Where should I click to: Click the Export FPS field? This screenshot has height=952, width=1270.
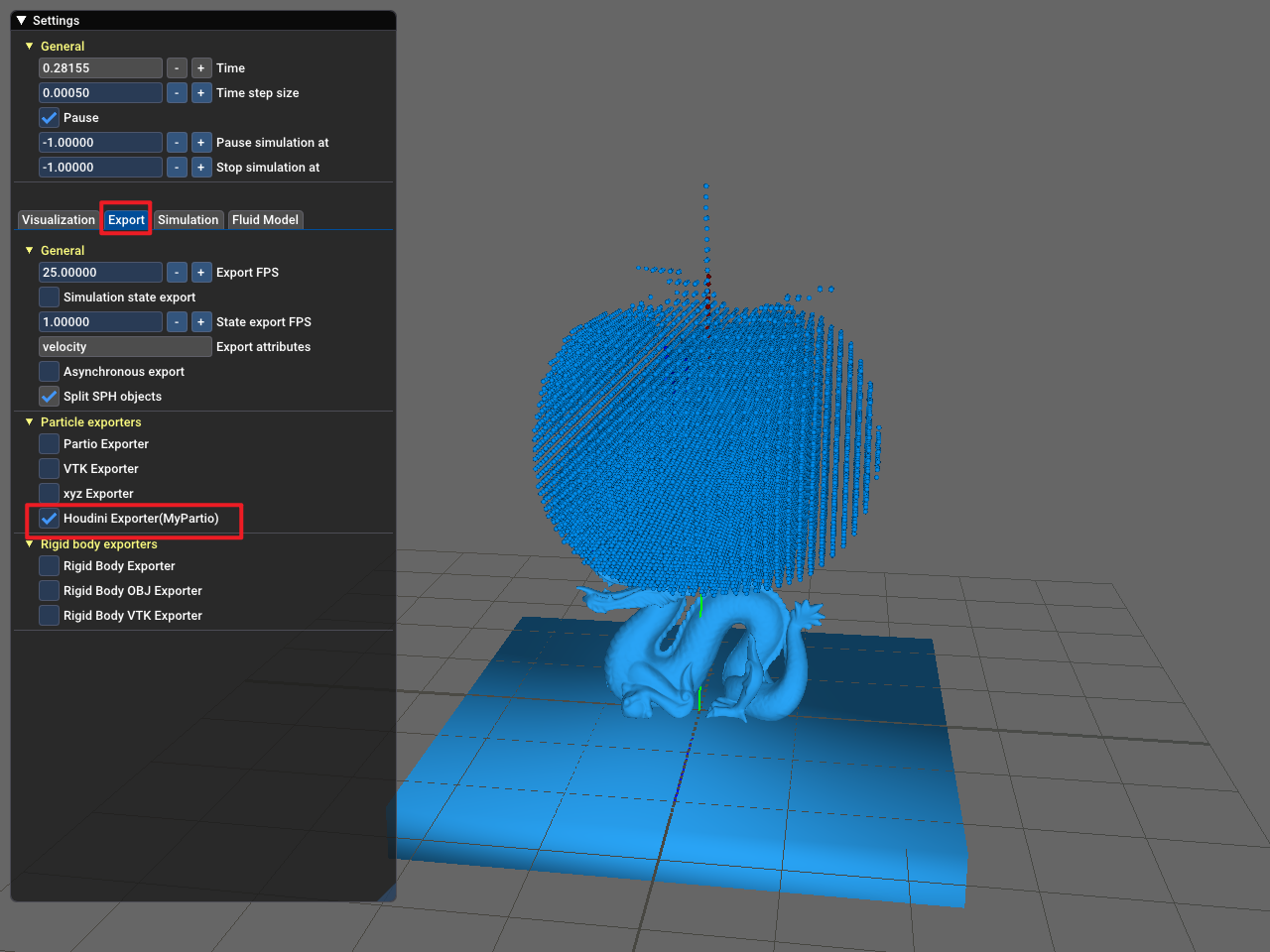coord(100,273)
